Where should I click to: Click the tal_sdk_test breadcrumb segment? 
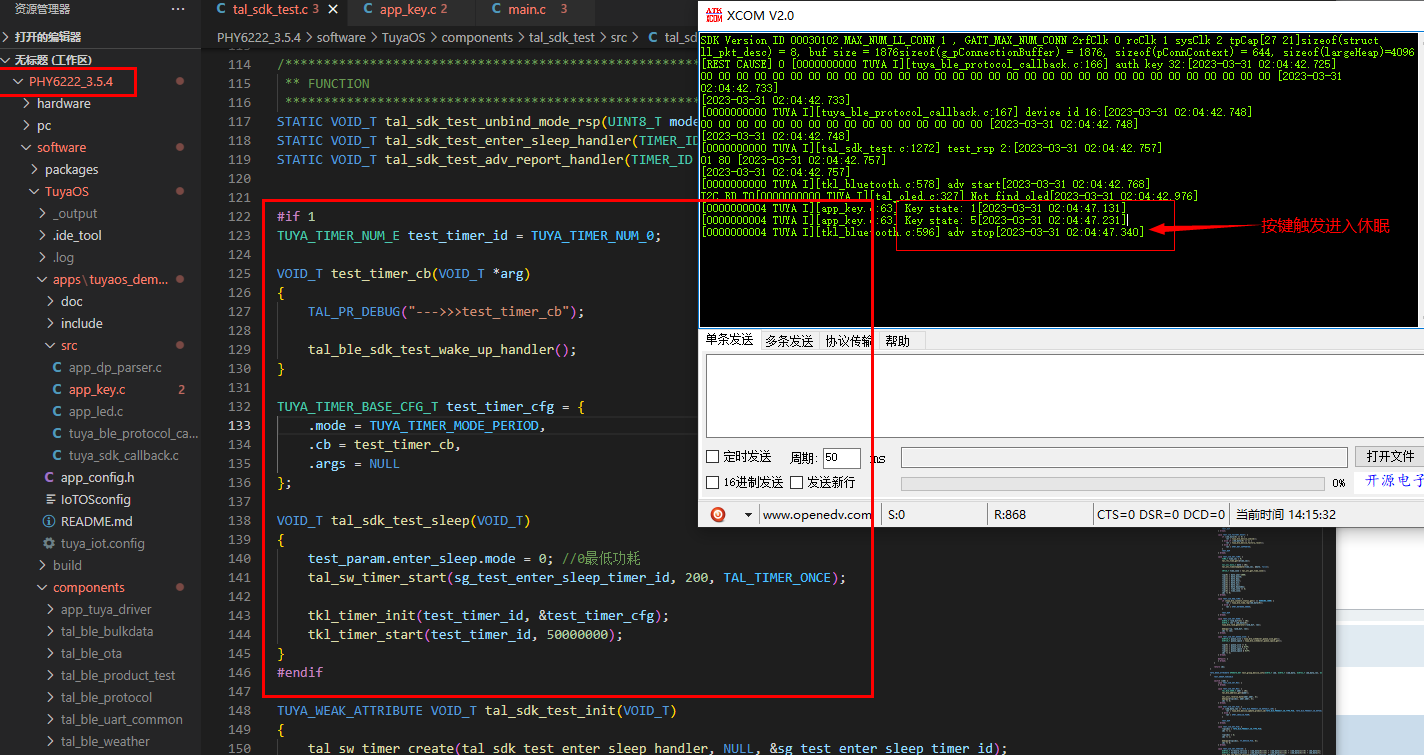(x=562, y=37)
